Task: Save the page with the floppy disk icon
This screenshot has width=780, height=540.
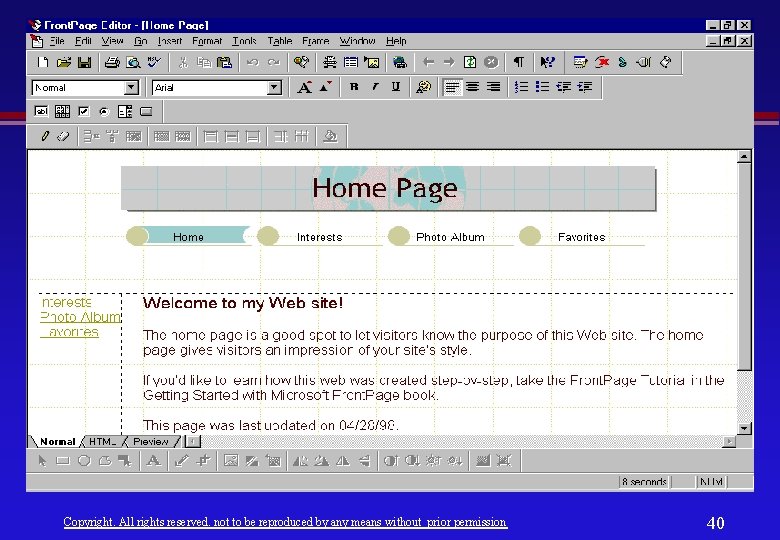Action: tap(85, 62)
